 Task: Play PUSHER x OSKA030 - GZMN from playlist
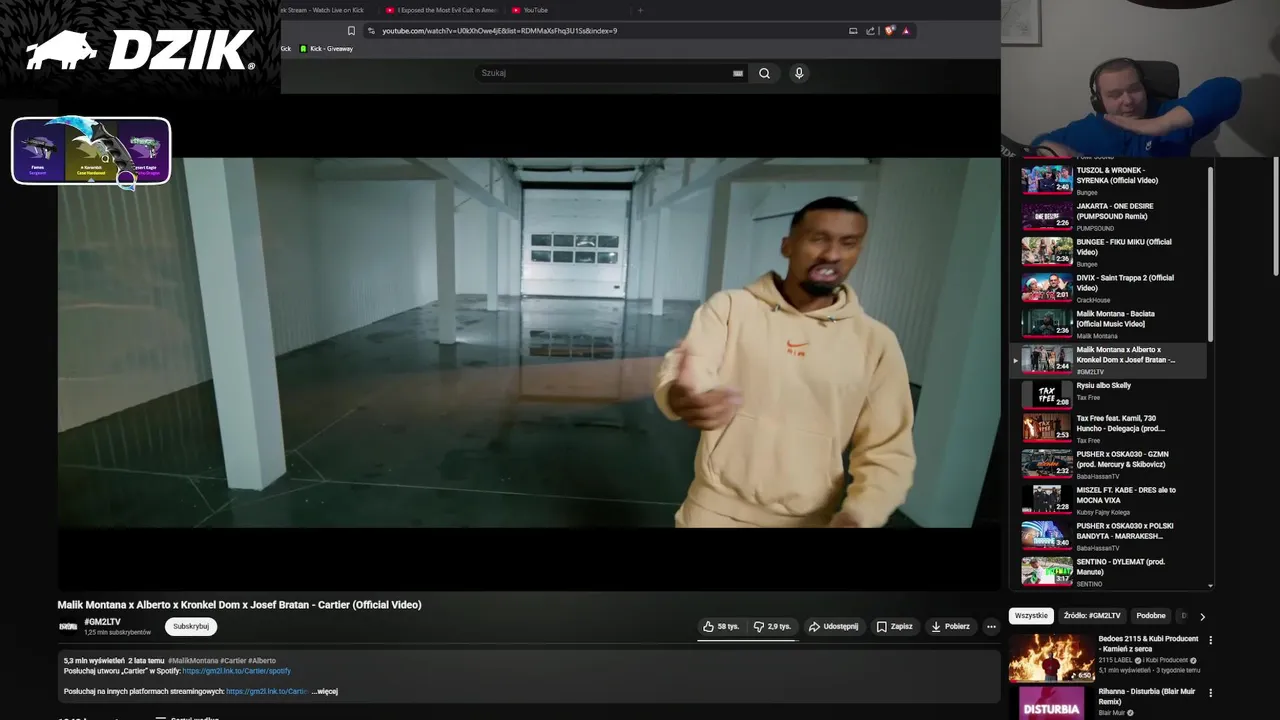tap(1113, 464)
